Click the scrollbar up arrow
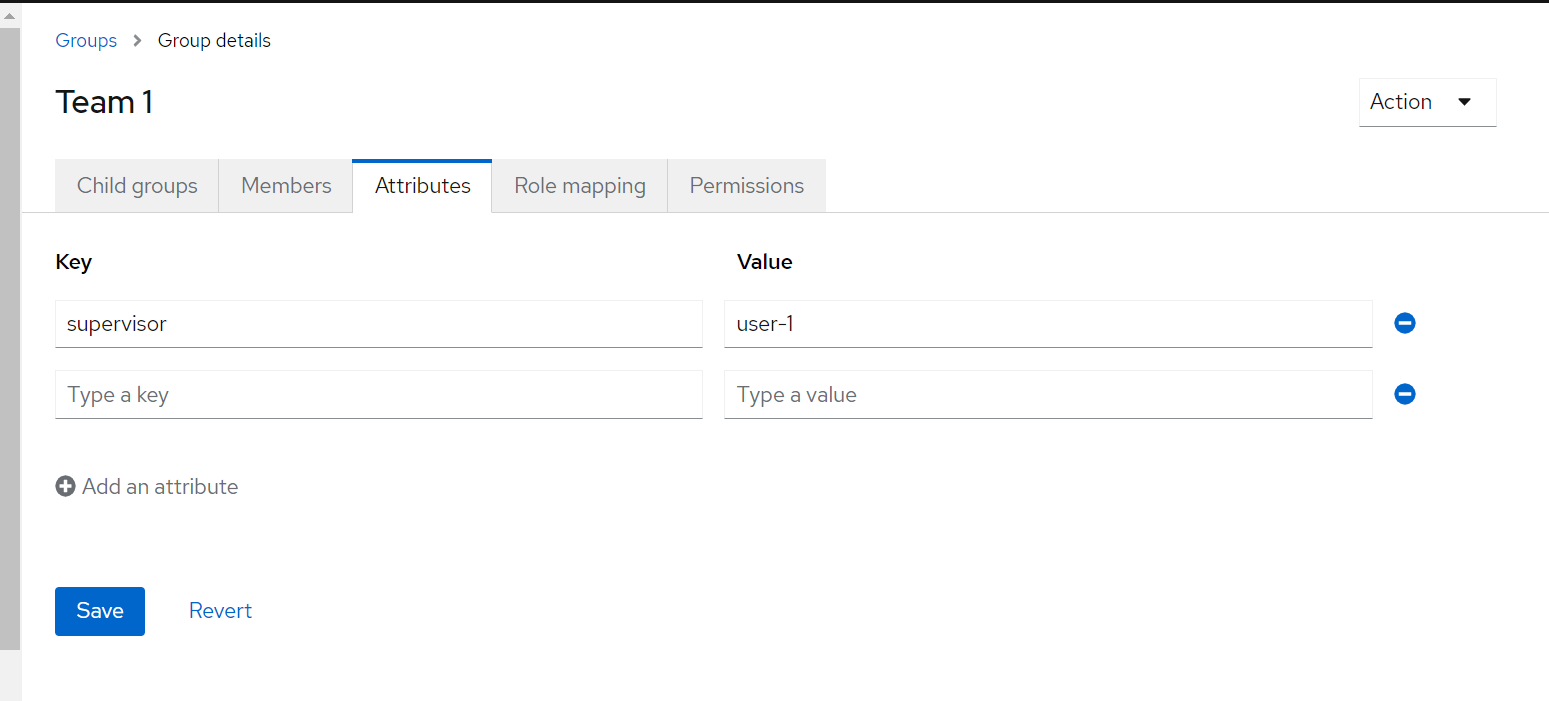The width and height of the screenshot is (1549, 701). (10, 16)
